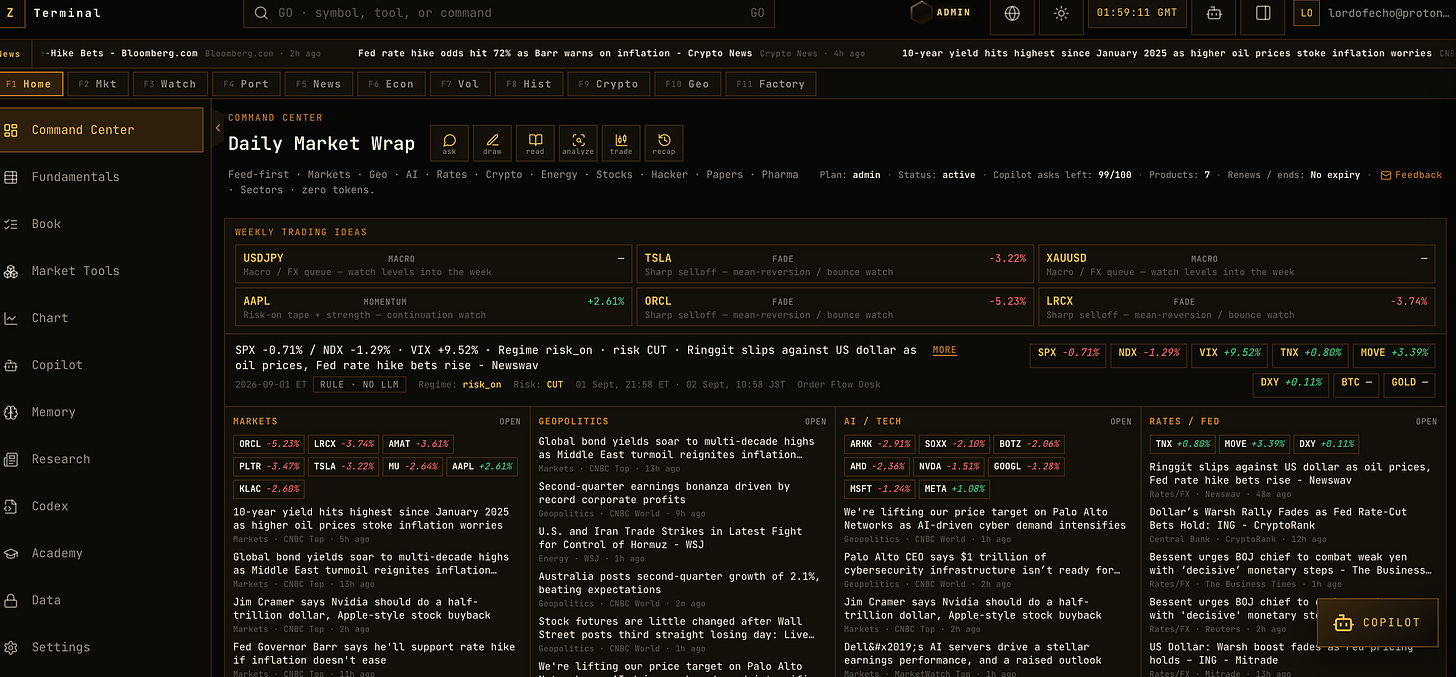Open the Geopolitics panel via OPEN
The height and width of the screenshot is (677, 1456).
(816, 421)
